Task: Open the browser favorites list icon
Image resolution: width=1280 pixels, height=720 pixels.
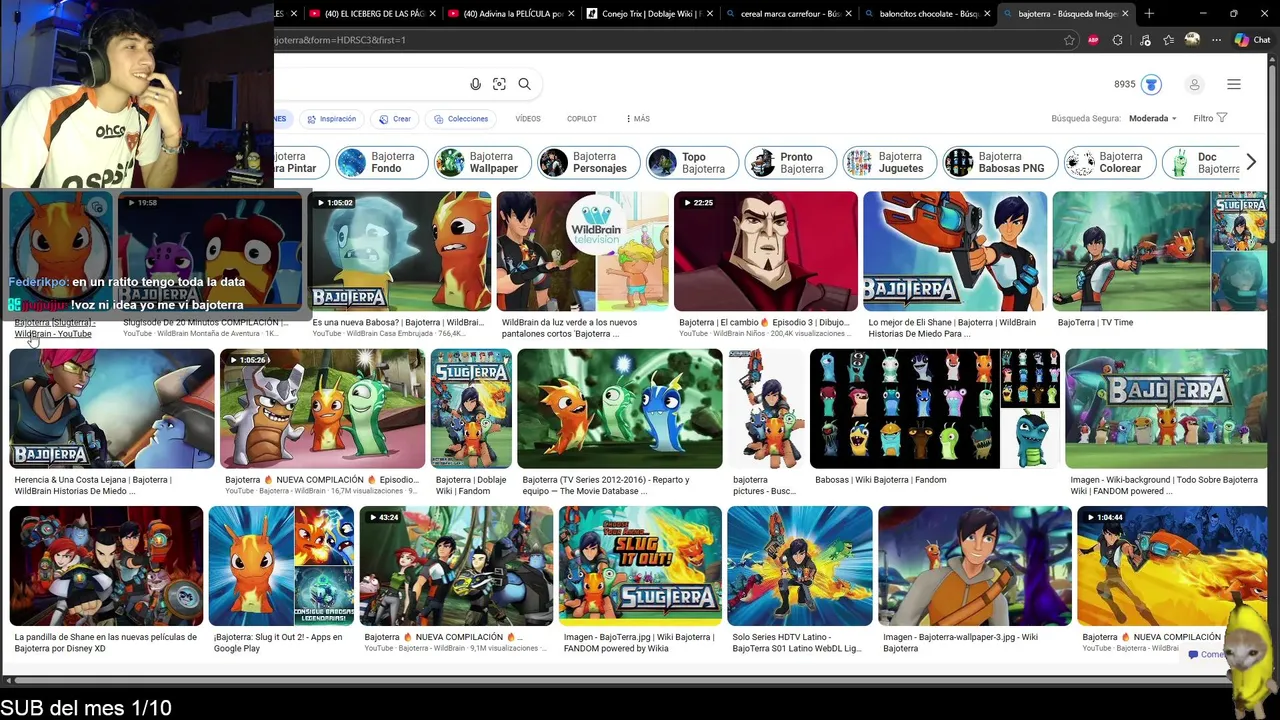Action: [1168, 40]
